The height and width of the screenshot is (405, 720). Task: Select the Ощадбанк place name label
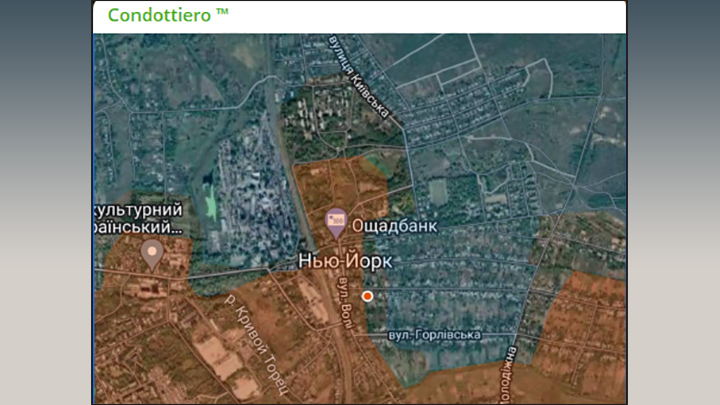394,226
